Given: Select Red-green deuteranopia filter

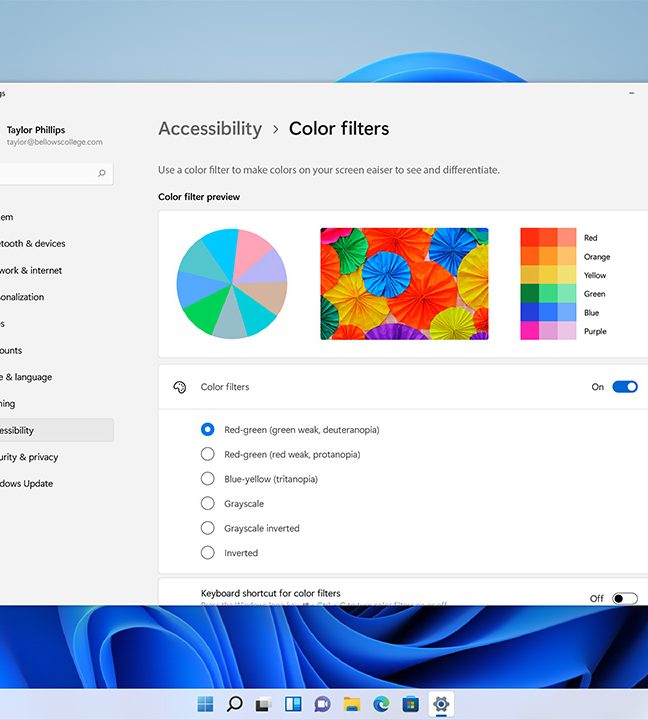Looking at the screenshot, I should pos(208,429).
